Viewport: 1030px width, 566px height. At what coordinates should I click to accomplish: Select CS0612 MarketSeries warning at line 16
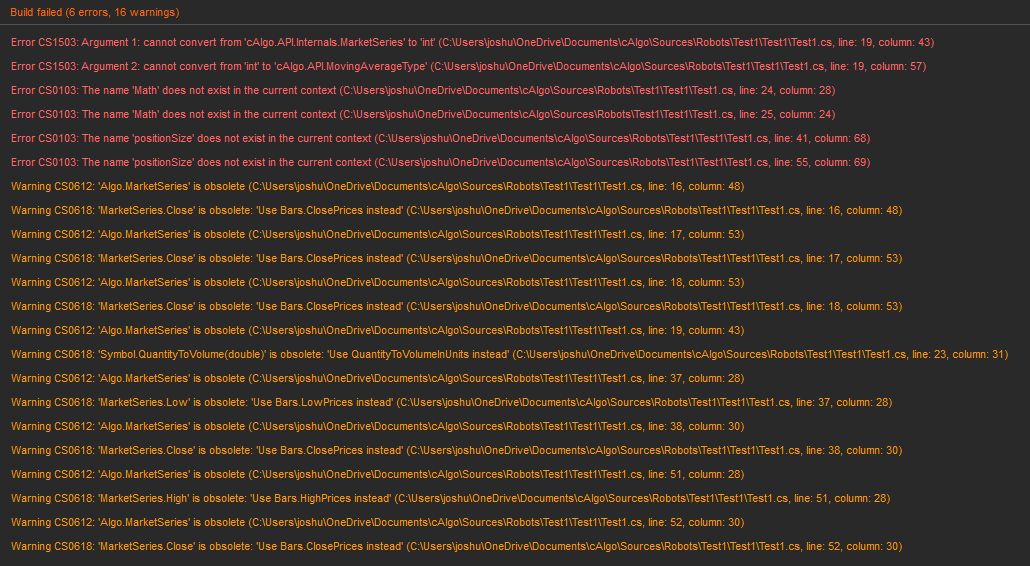[377, 186]
